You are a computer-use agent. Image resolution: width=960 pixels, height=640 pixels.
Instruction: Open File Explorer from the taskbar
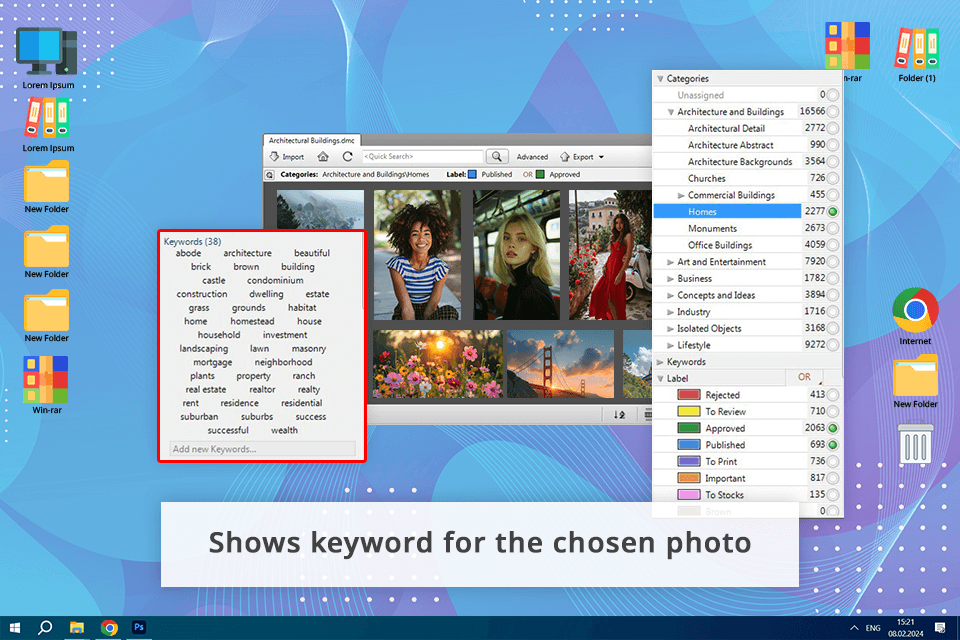click(x=77, y=628)
